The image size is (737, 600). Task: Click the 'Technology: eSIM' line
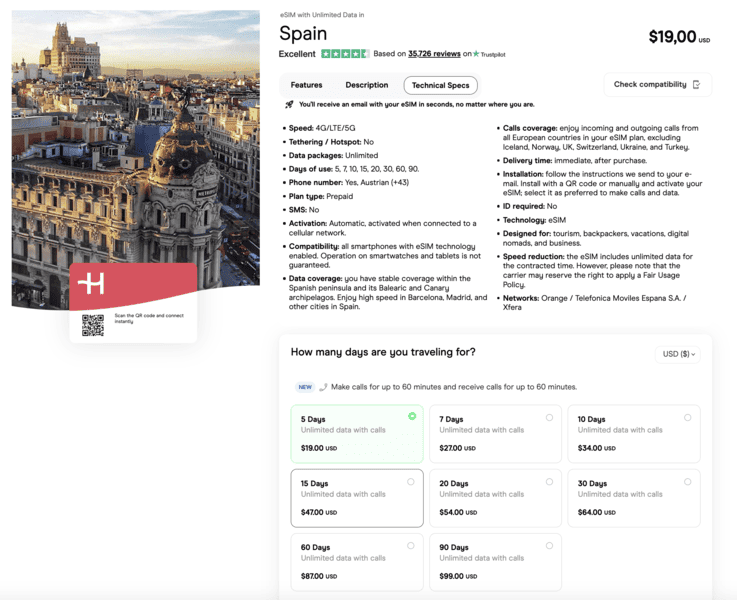pos(534,220)
